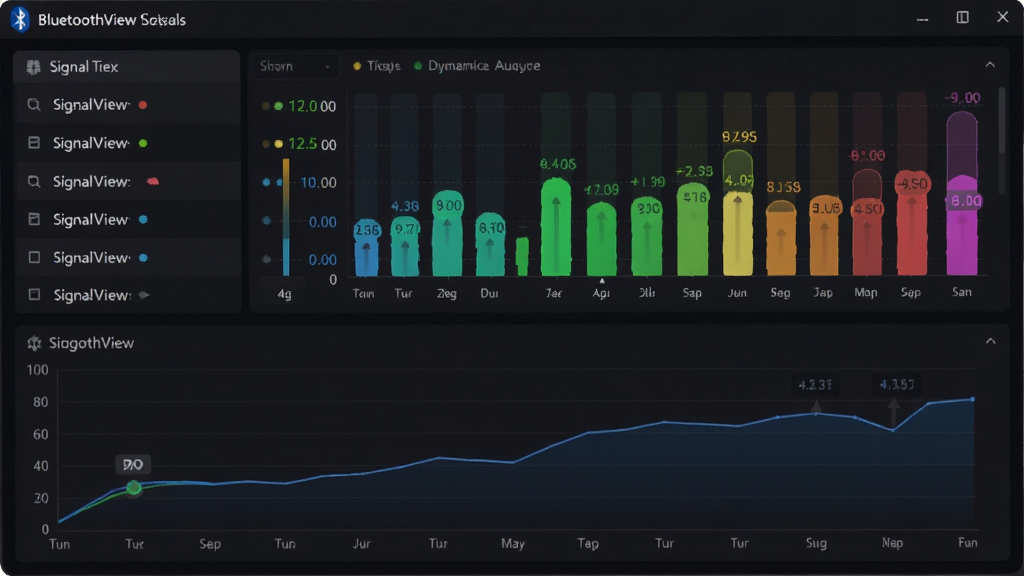
Task: Open the gear icon beside SiagothView
Action: (x=34, y=343)
